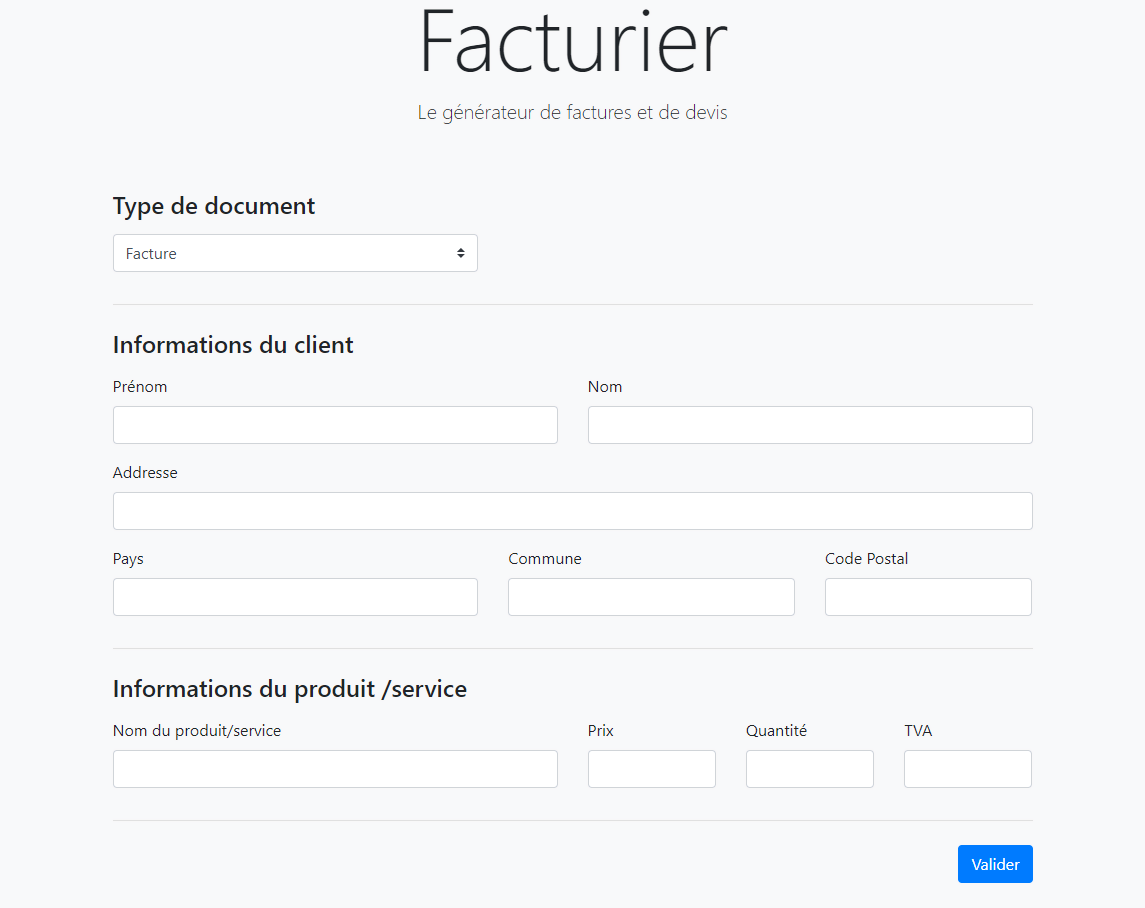Click the Code Postal field
Viewport: 1145px width, 908px height.
928,597
